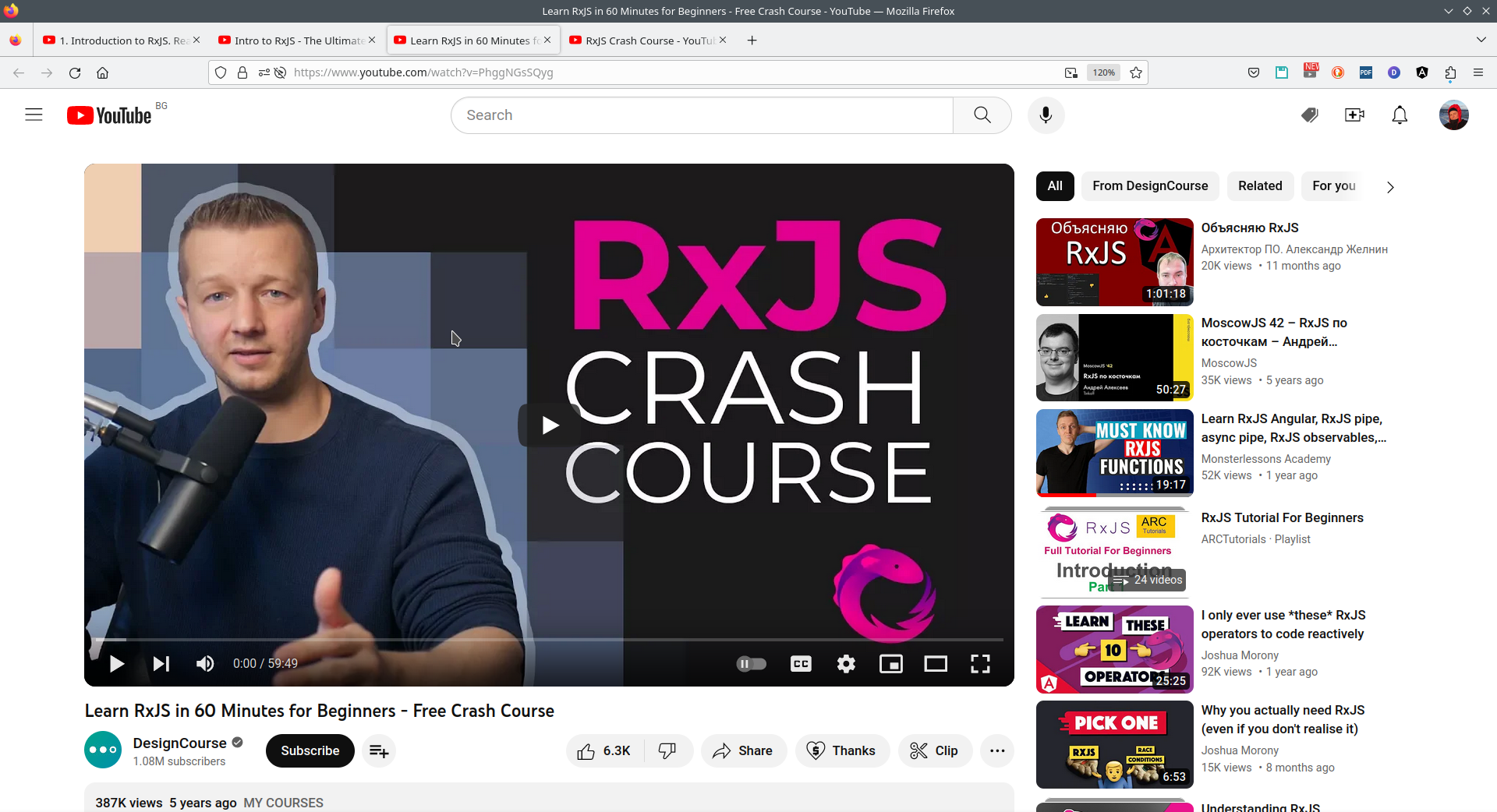Open YouTube notifications bell

point(1400,115)
